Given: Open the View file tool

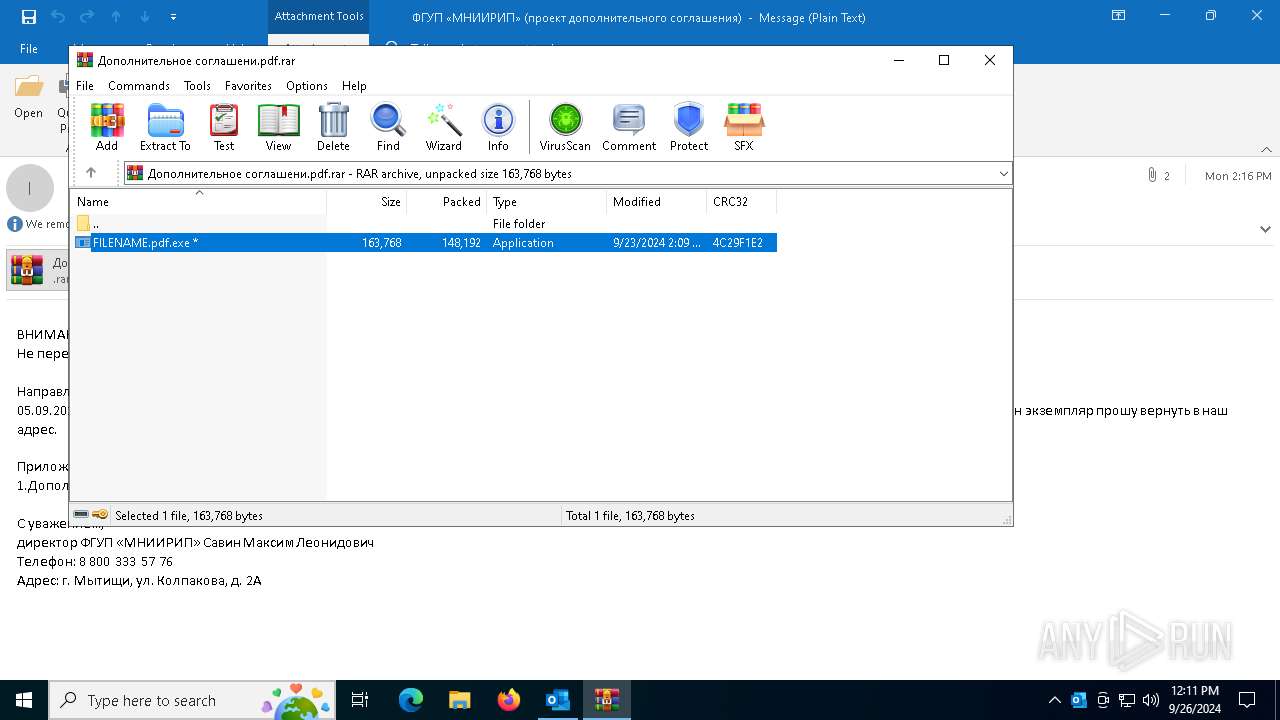Looking at the screenshot, I should pos(278,127).
